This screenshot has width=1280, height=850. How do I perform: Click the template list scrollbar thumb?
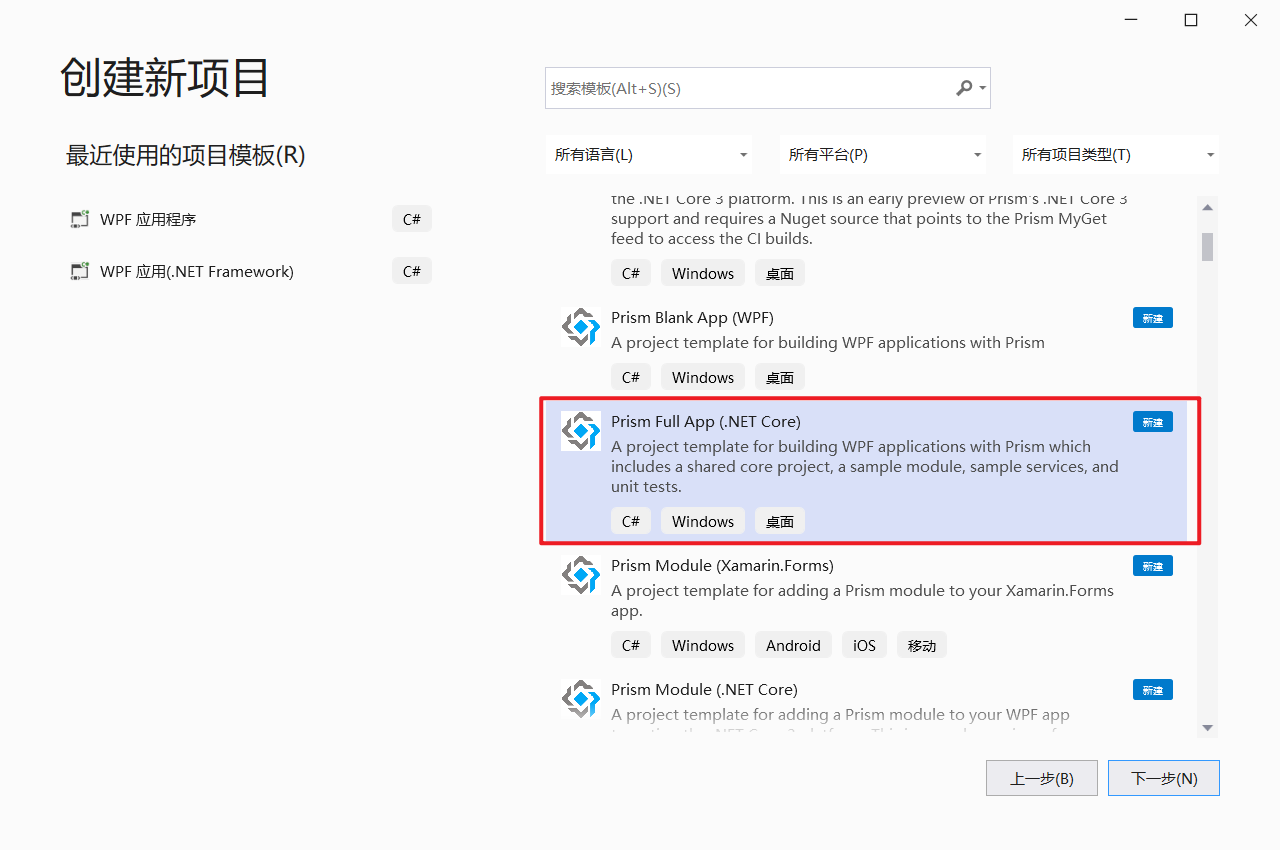[1207, 246]
